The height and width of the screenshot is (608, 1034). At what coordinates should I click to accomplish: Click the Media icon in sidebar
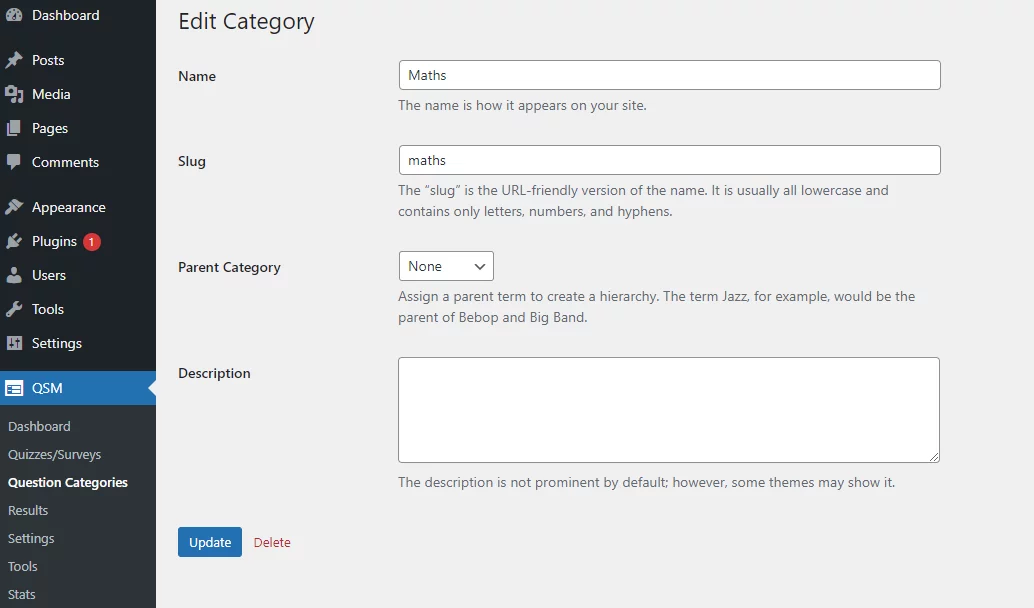[x=14, y=94]
